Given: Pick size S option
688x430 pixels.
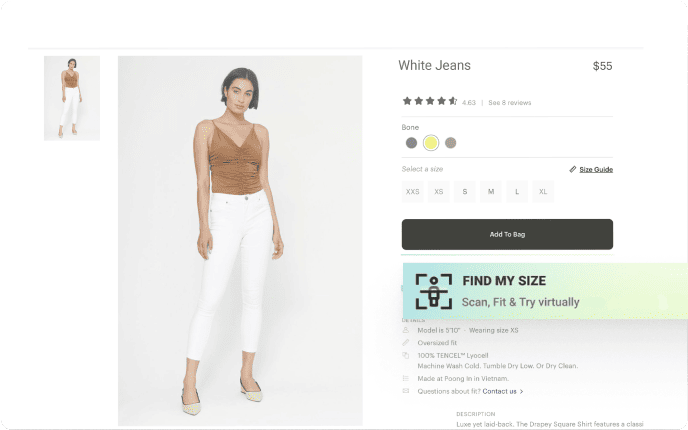Looking at the screenshot, I should pos(464,191).
